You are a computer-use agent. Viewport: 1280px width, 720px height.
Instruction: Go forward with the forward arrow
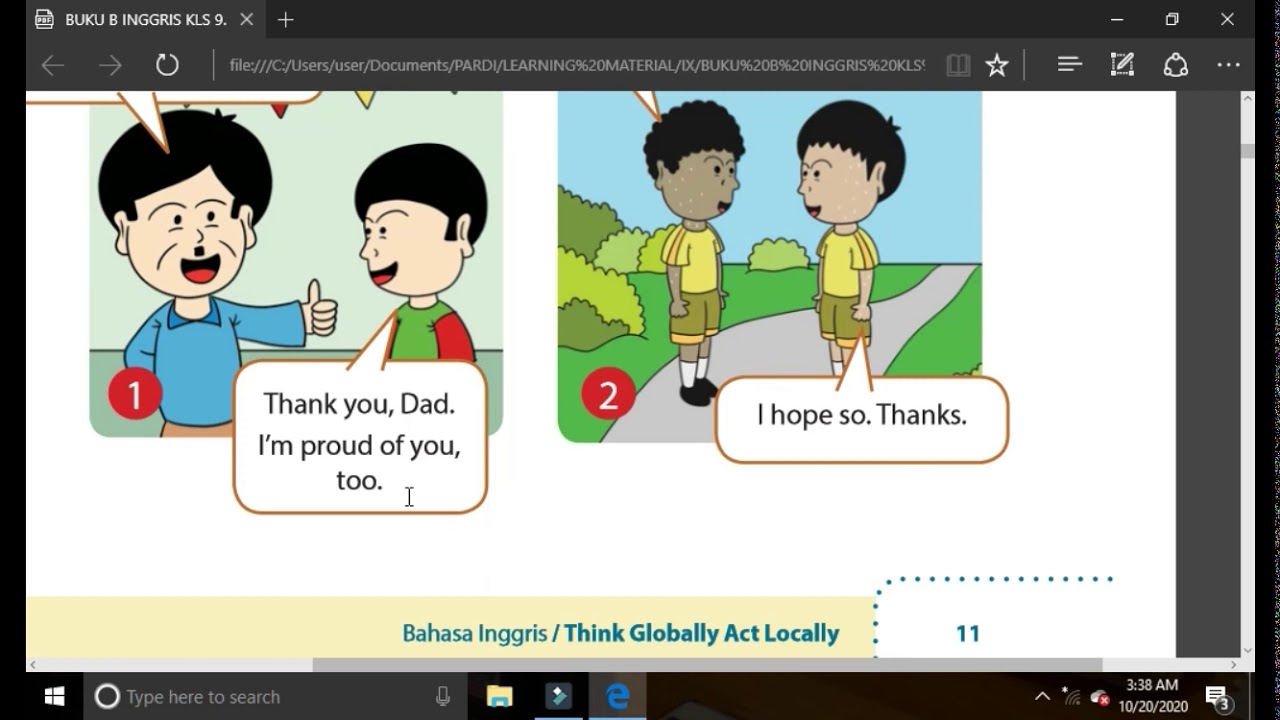[x=110, y=66]
